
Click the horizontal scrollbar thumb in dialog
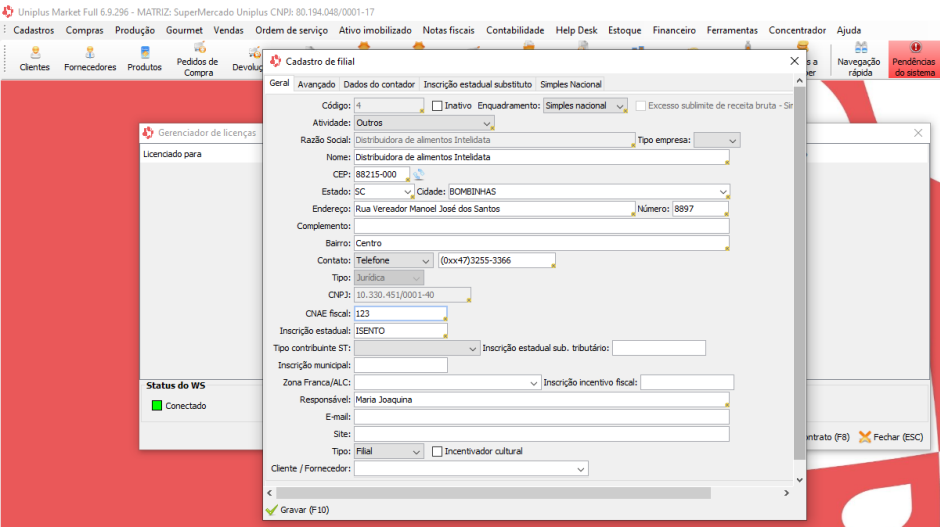coord(494,493)
